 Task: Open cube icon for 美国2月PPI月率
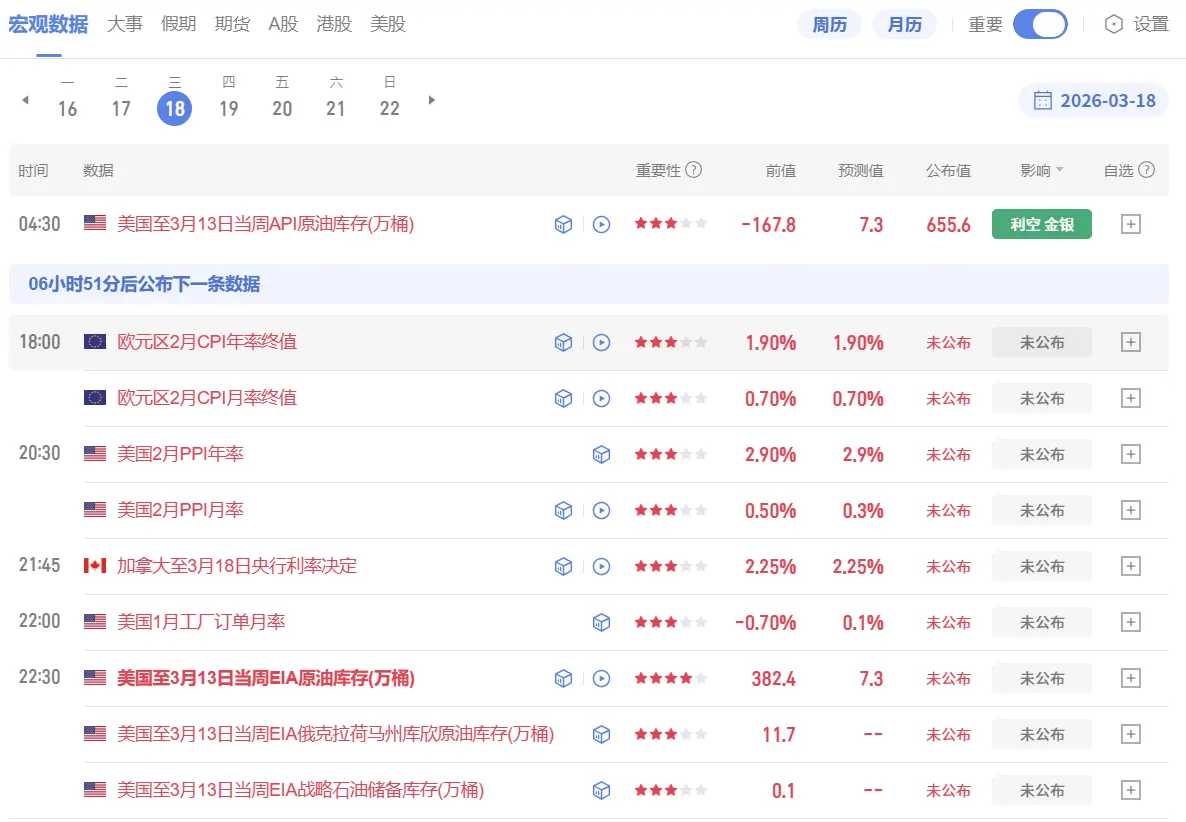point(564,510)
